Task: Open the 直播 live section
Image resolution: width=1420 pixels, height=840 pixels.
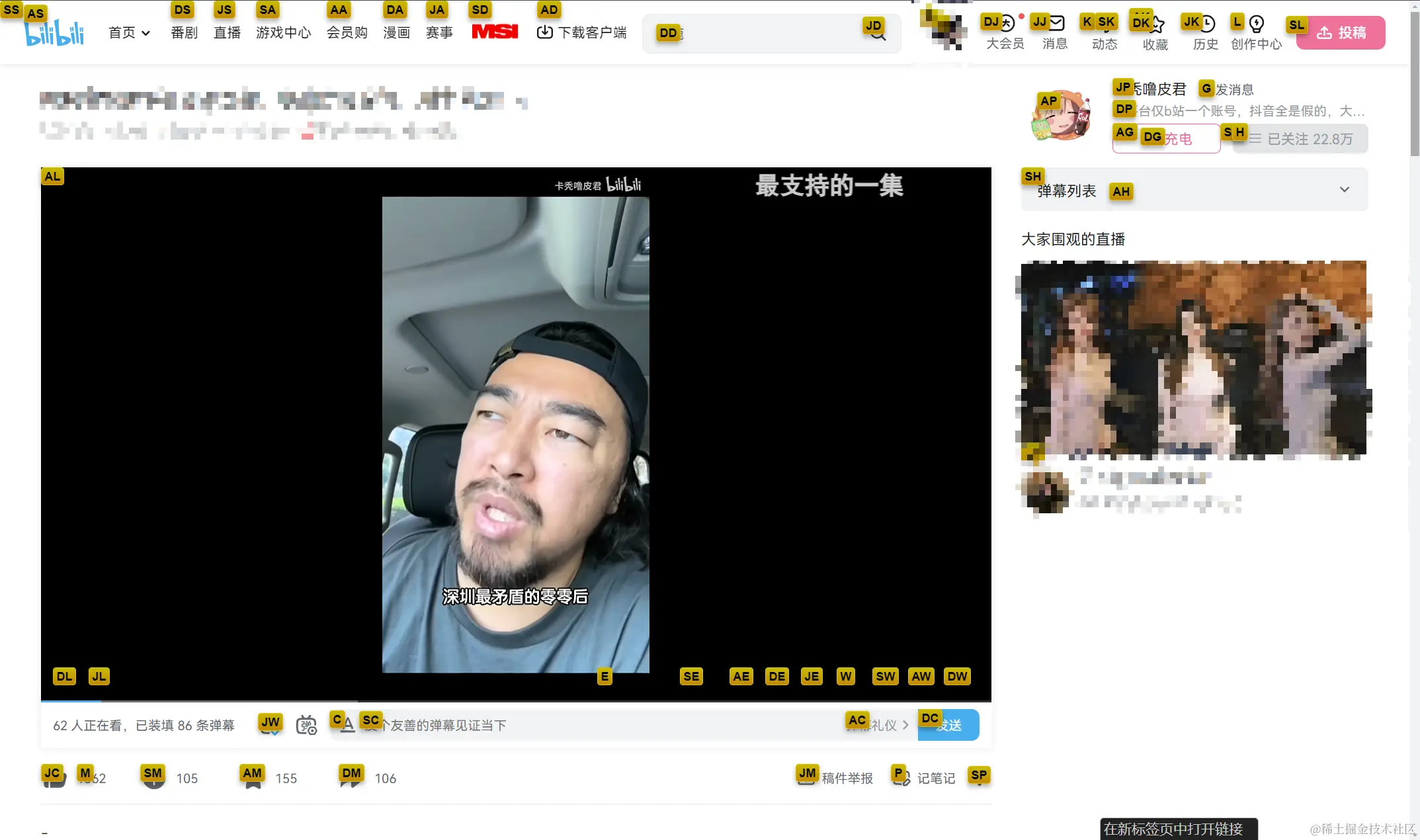Action: (x=227, y=33)
